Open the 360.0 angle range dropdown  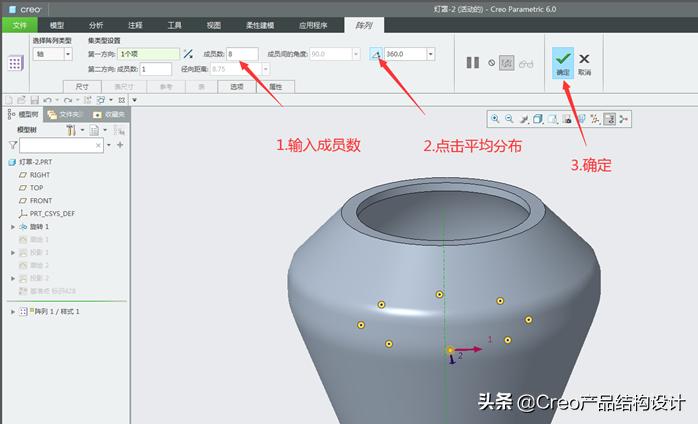[x=430, y=54]
